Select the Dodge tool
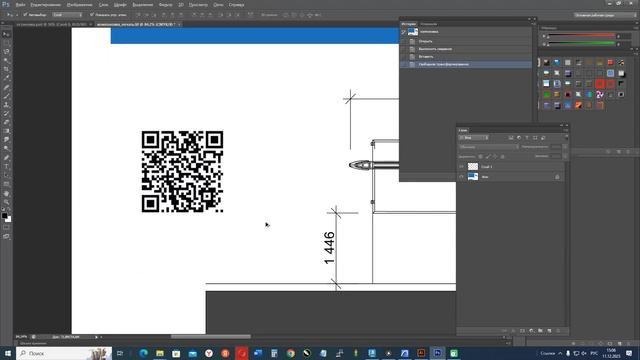The height and width of the screenshot is (360, 640). pos(6,149)
